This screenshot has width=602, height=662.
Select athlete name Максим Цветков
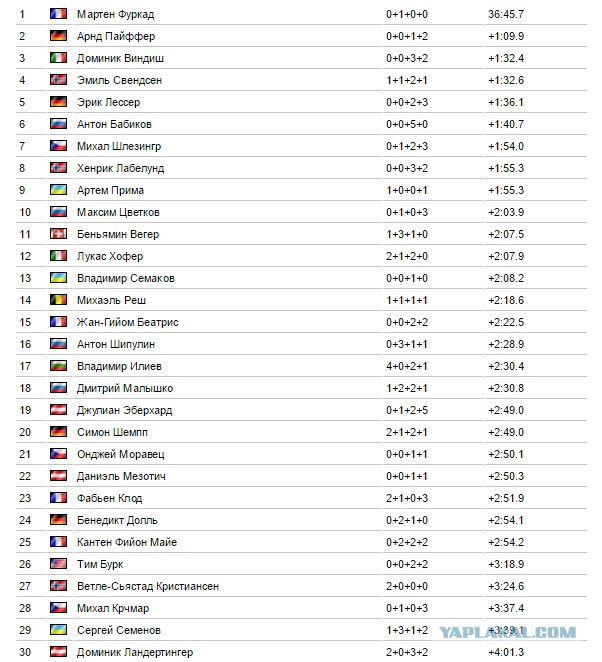coord(118,212)
